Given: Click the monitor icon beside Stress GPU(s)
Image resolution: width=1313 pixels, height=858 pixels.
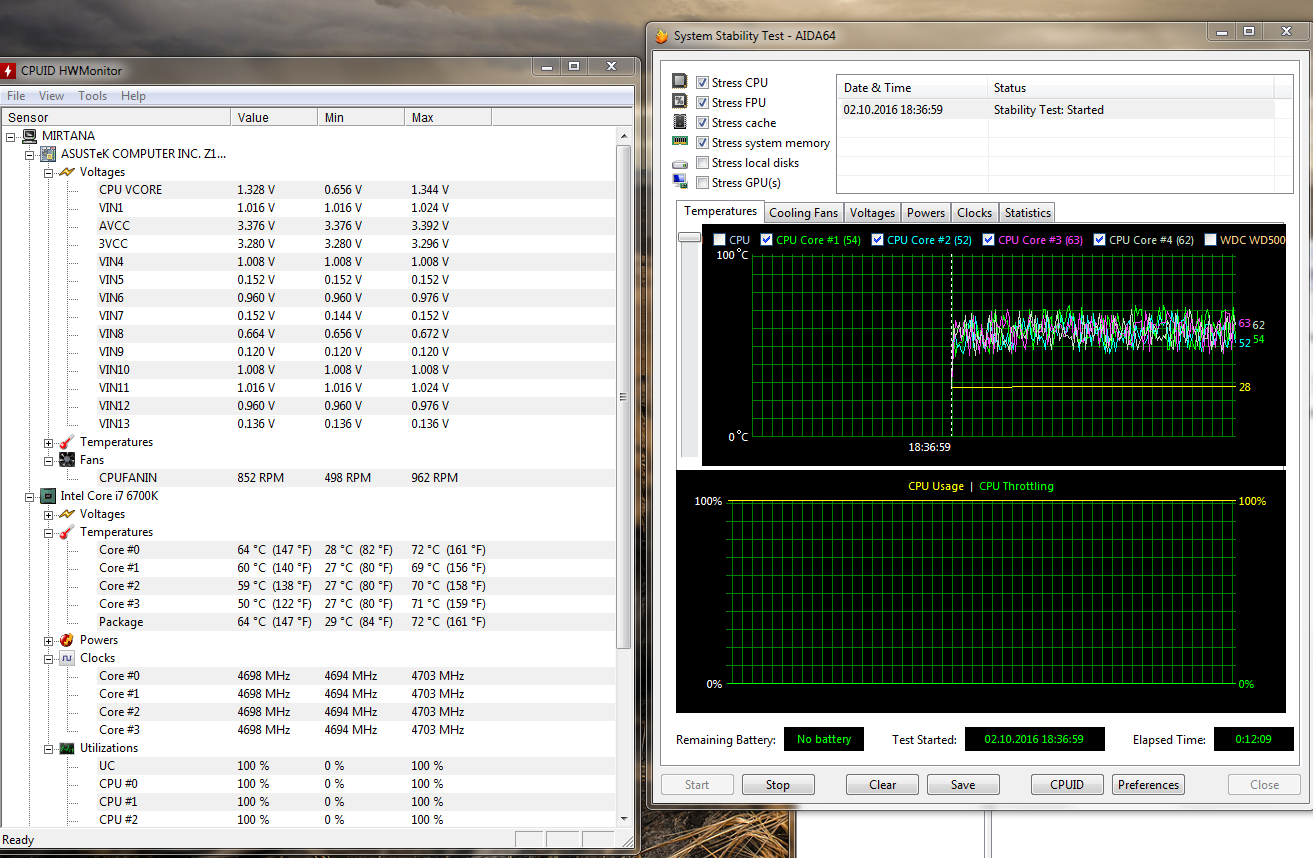Looking at the screenshot, I should point(680,182).
